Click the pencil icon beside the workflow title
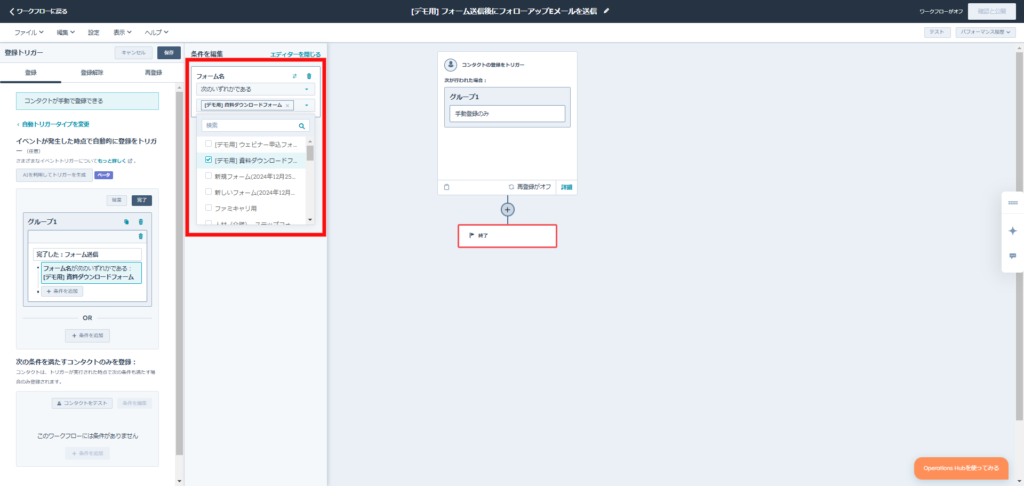 (x=607, y=11)
